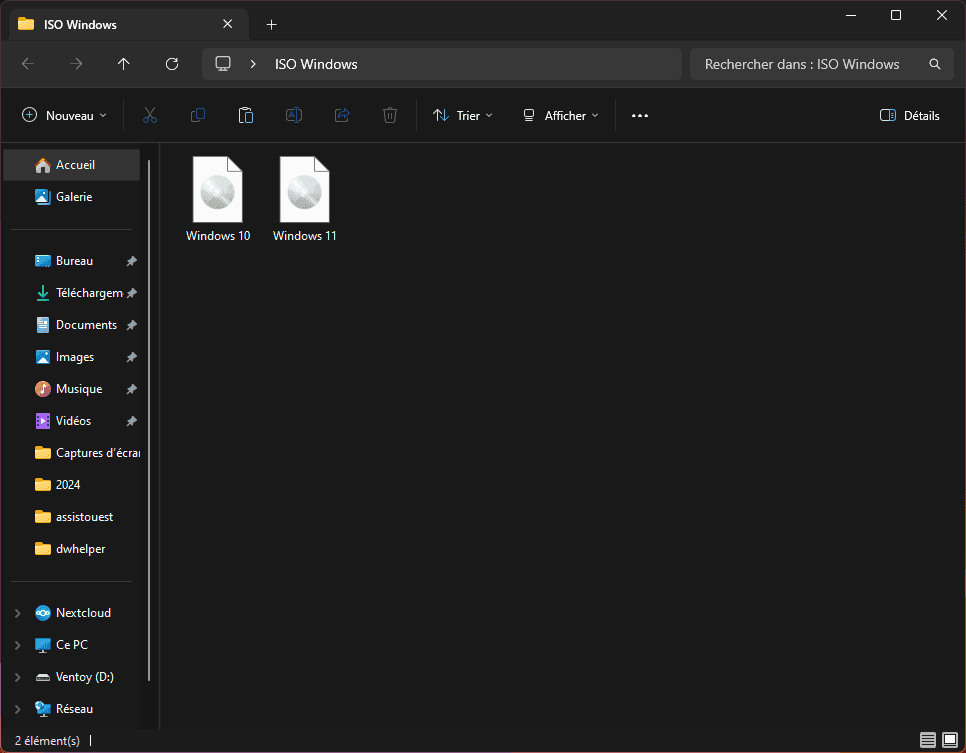The height and width of the screenshot is (753, 966).
Task: Open Captures d'écran folder in sidebar
Action: tap(71, 453)
